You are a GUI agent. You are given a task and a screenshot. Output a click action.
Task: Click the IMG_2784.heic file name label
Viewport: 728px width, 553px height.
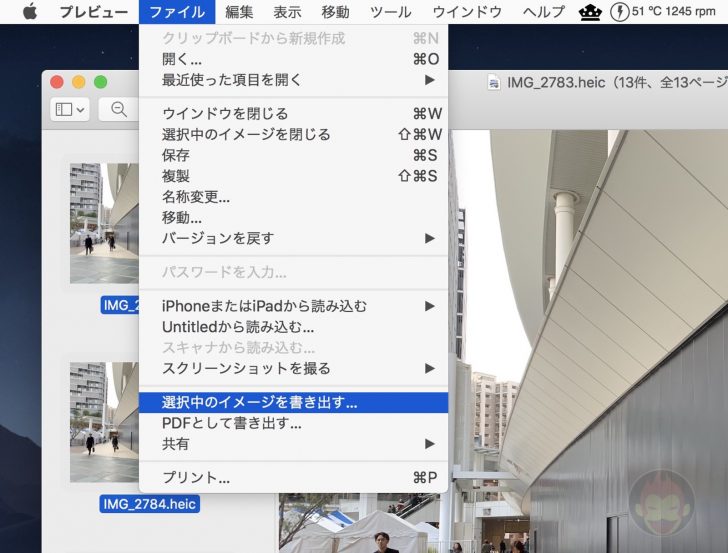150,504
